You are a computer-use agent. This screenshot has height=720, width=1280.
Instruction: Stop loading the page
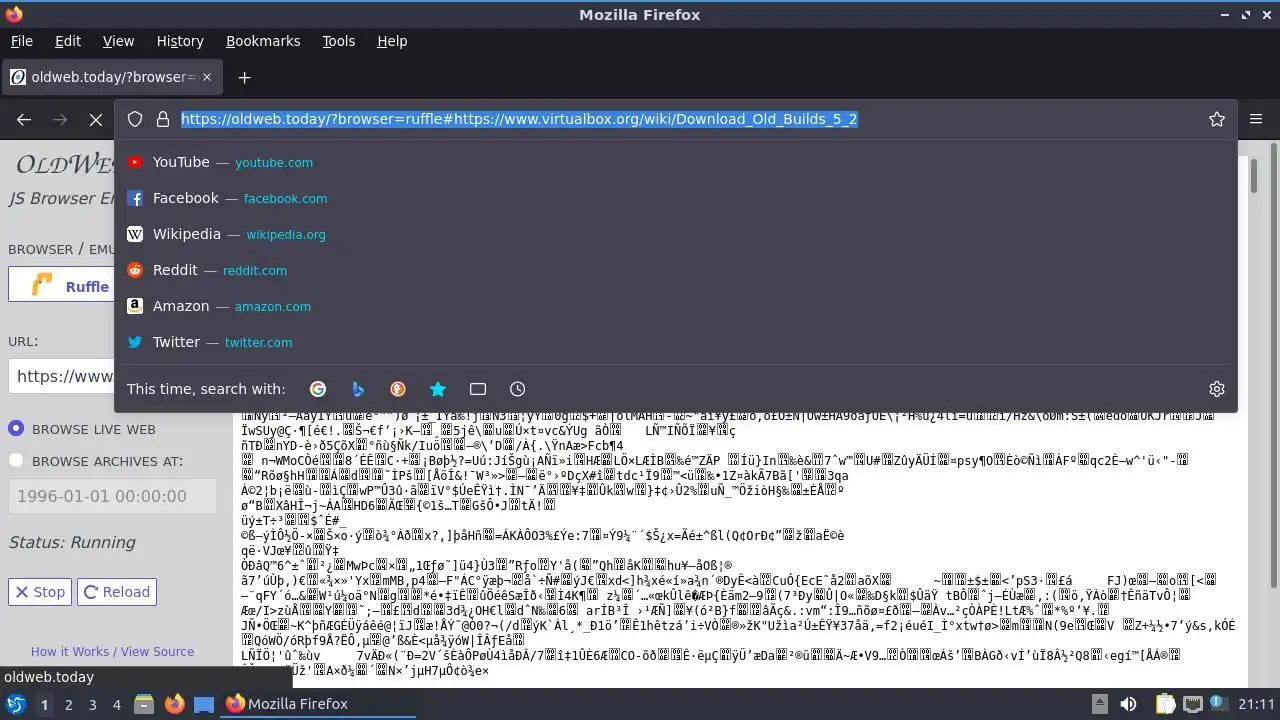tap(96, 119)
